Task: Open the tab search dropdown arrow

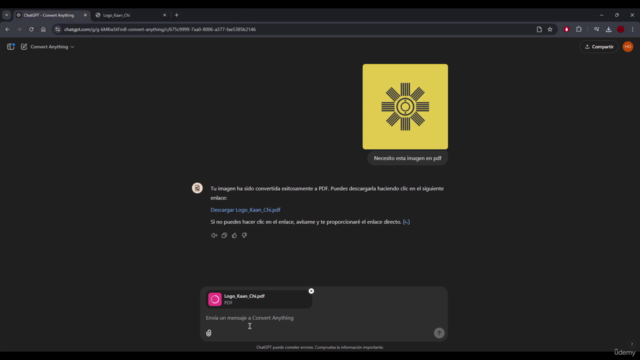Action: coord(7,15)
